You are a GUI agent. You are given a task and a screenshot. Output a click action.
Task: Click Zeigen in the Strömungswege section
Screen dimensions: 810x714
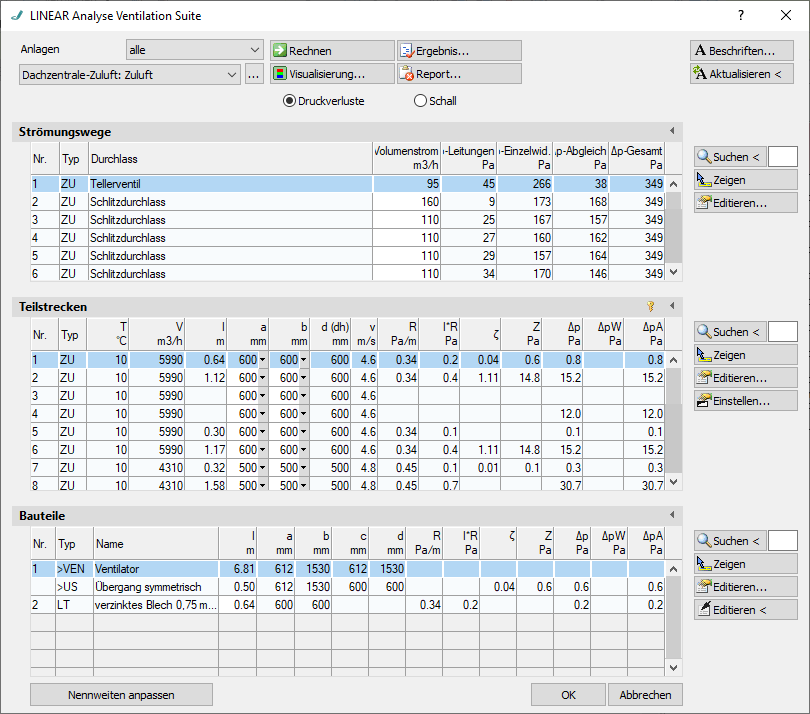click(745, 180)
